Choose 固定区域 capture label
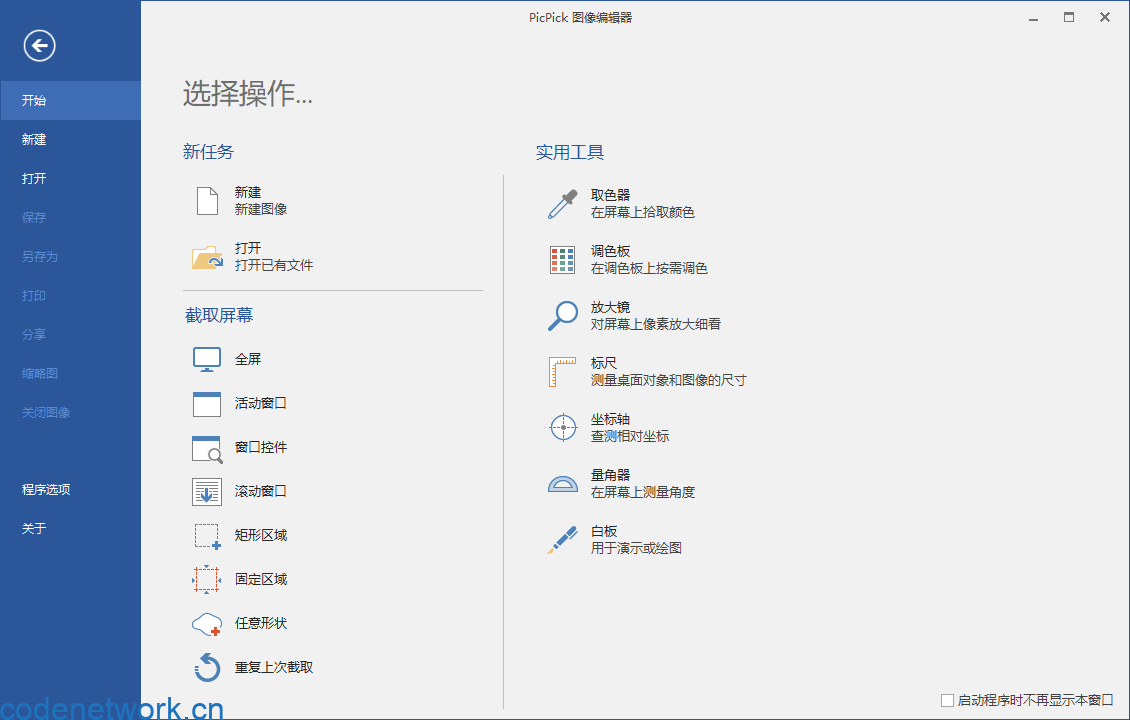The height and width of the screenshot is (720, 1130). [x=261, y=579]
